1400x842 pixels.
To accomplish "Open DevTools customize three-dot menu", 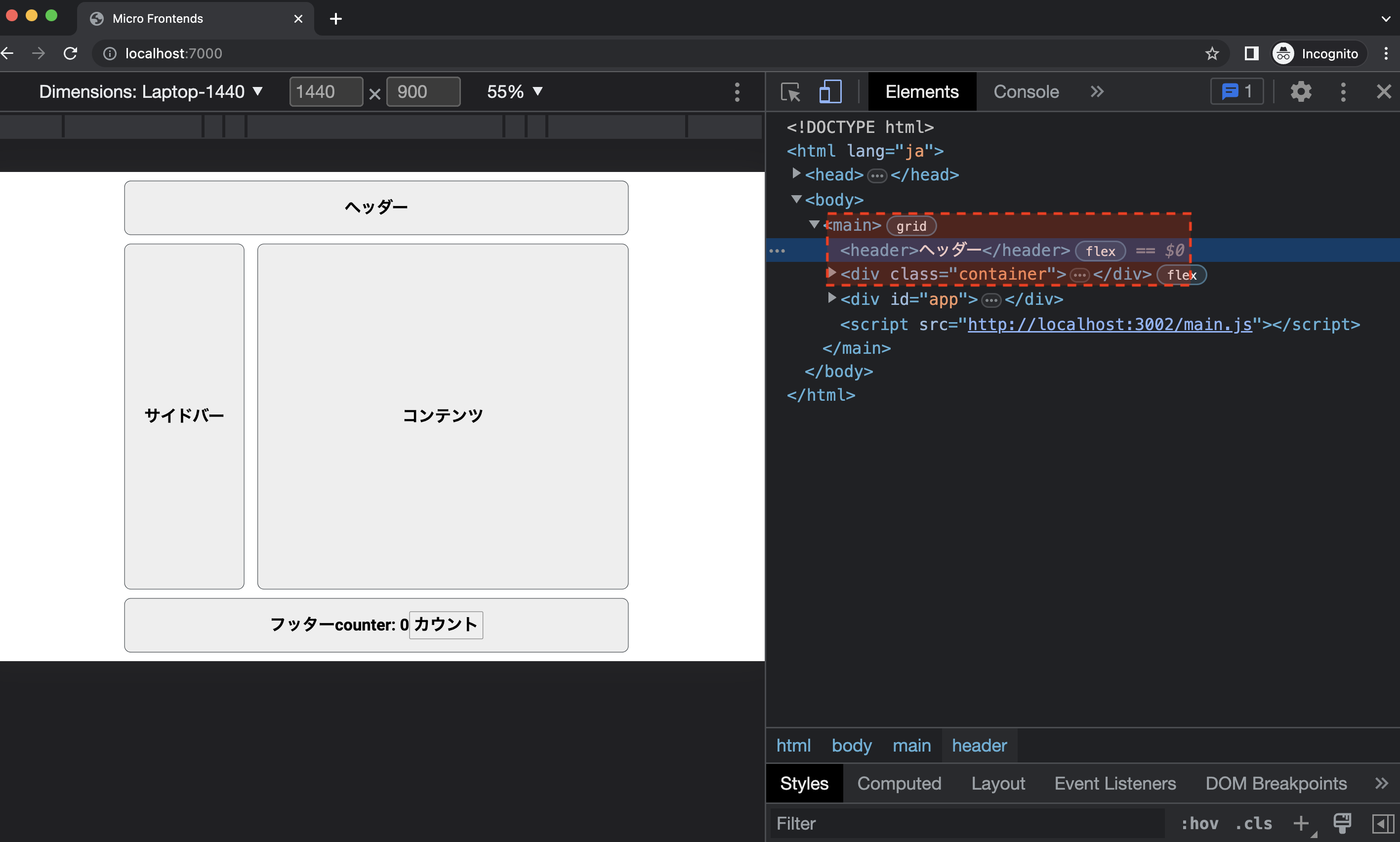I will 1343,92.
